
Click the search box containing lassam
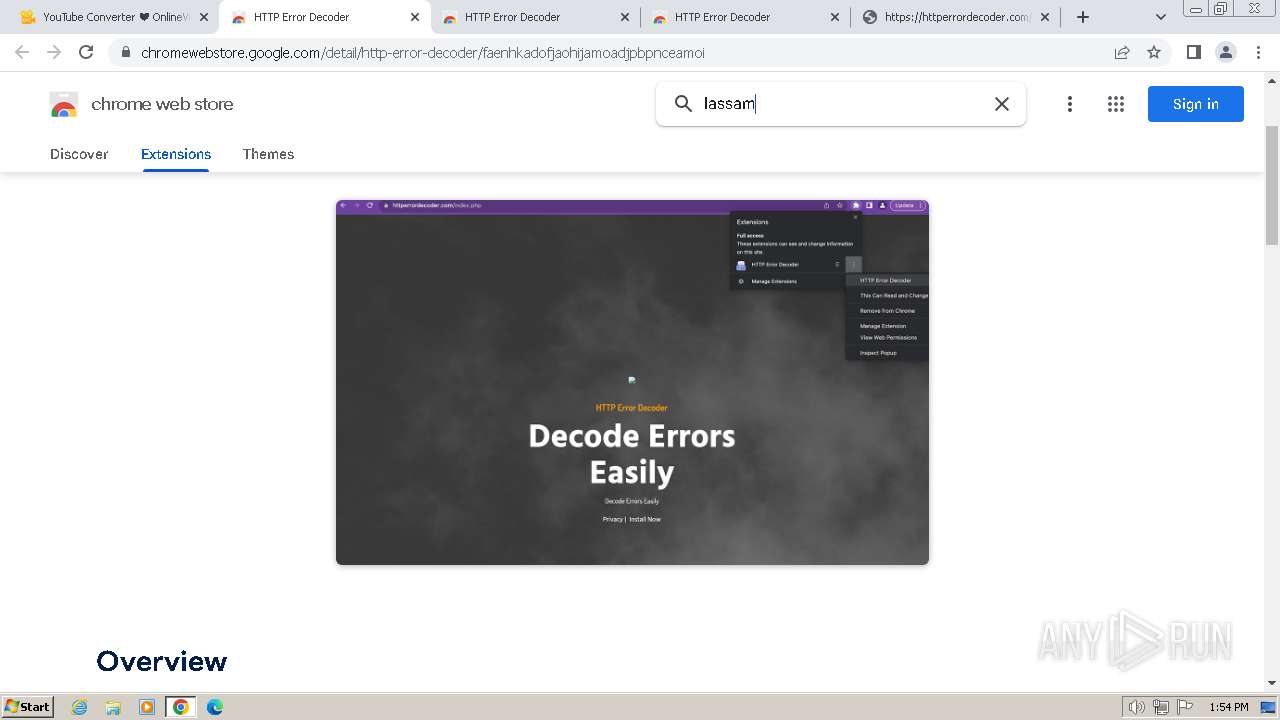[x=840, y=104]
